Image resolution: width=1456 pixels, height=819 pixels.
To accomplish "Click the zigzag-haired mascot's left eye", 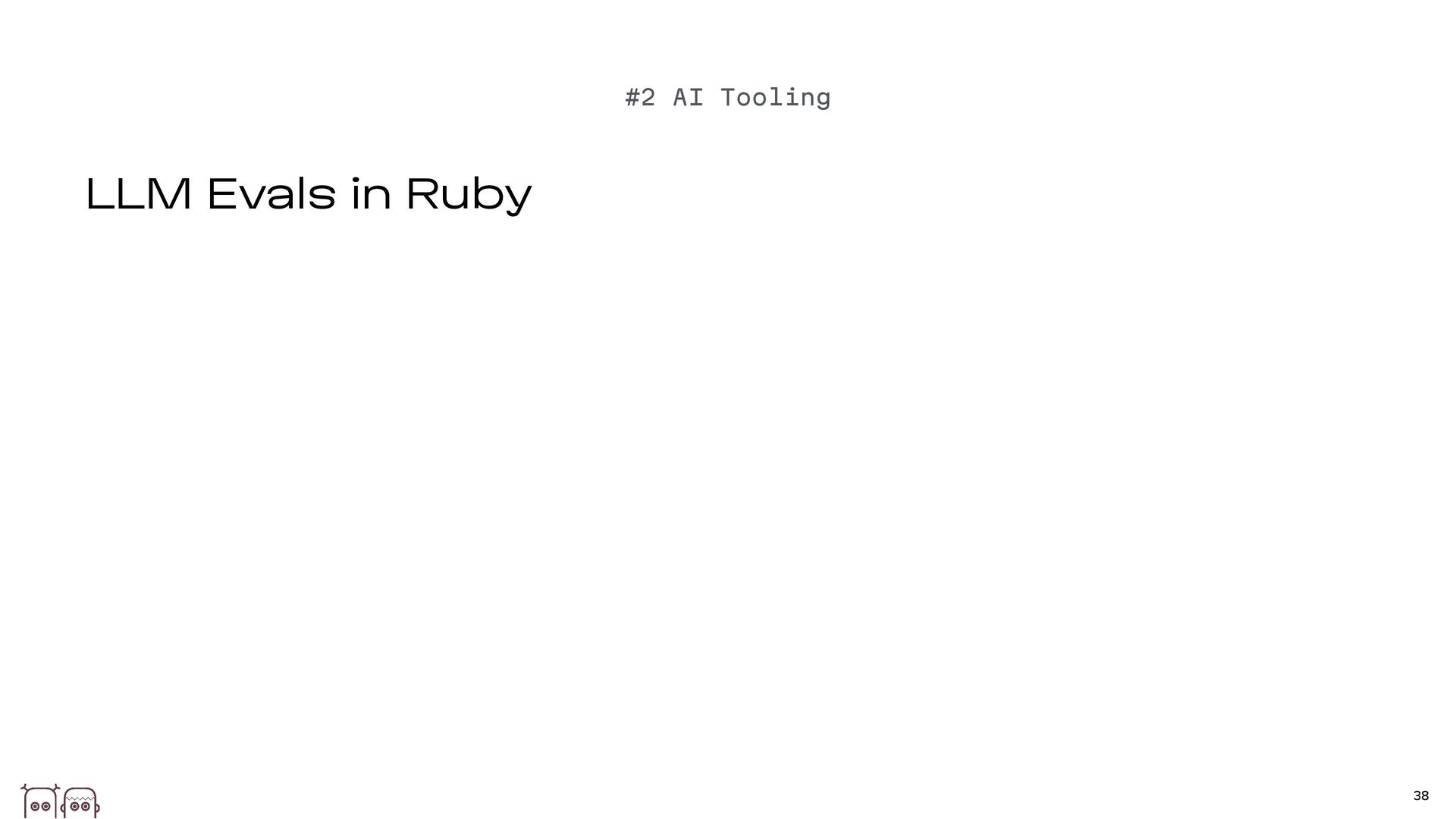I will coord(74,807).
